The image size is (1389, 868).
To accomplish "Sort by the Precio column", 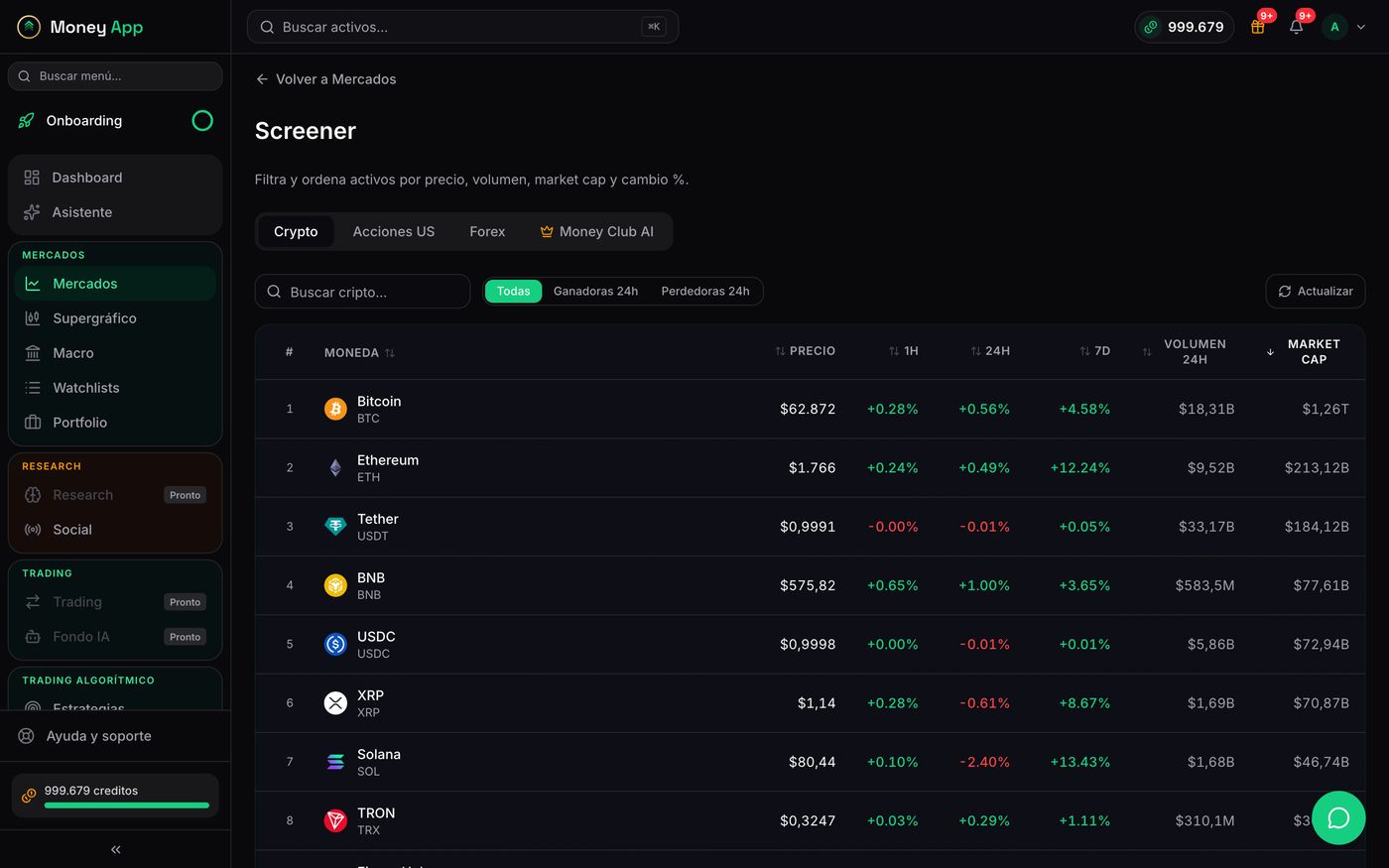I will click(805, 351).
